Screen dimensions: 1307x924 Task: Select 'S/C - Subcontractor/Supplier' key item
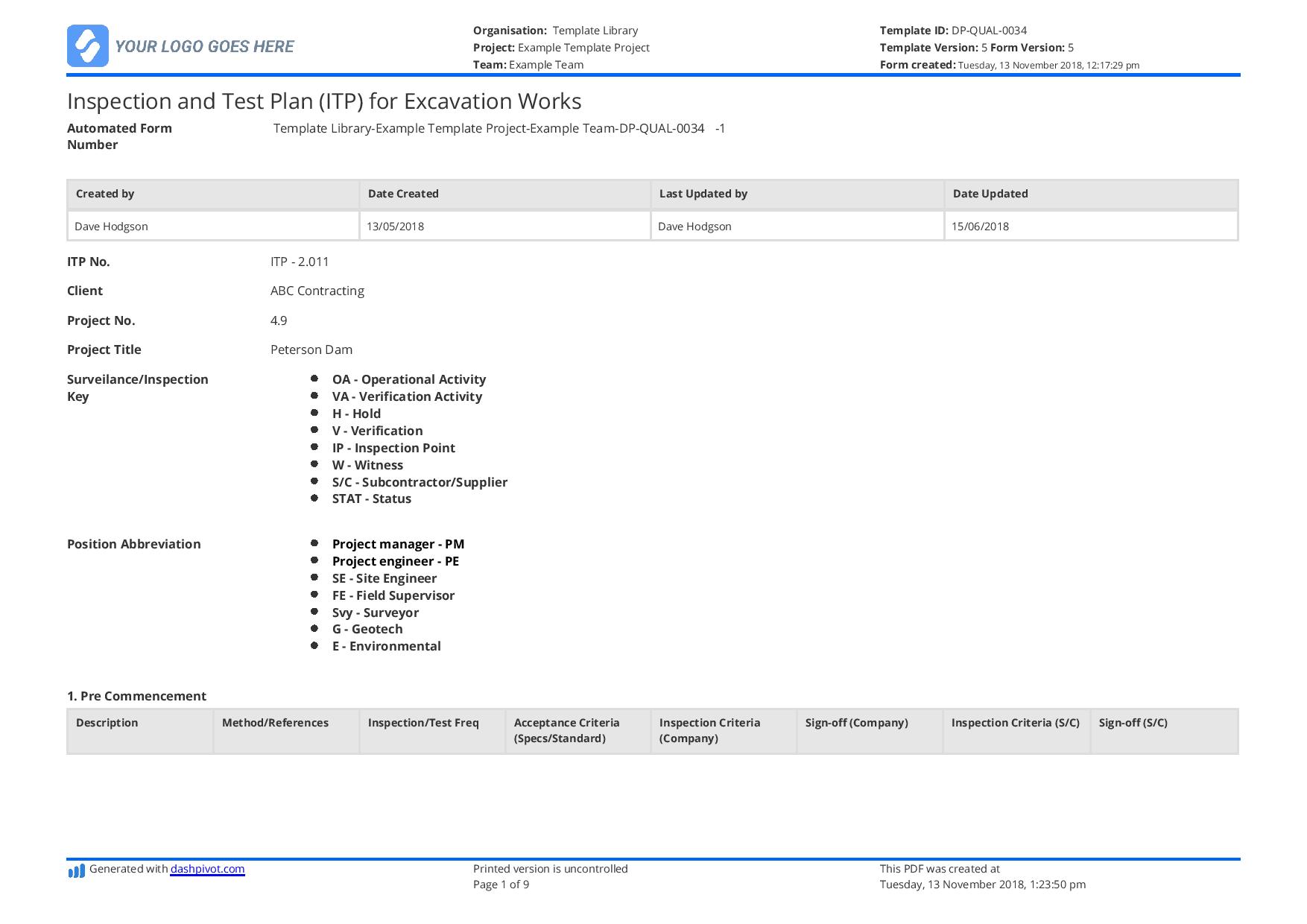tap(420, 482)
